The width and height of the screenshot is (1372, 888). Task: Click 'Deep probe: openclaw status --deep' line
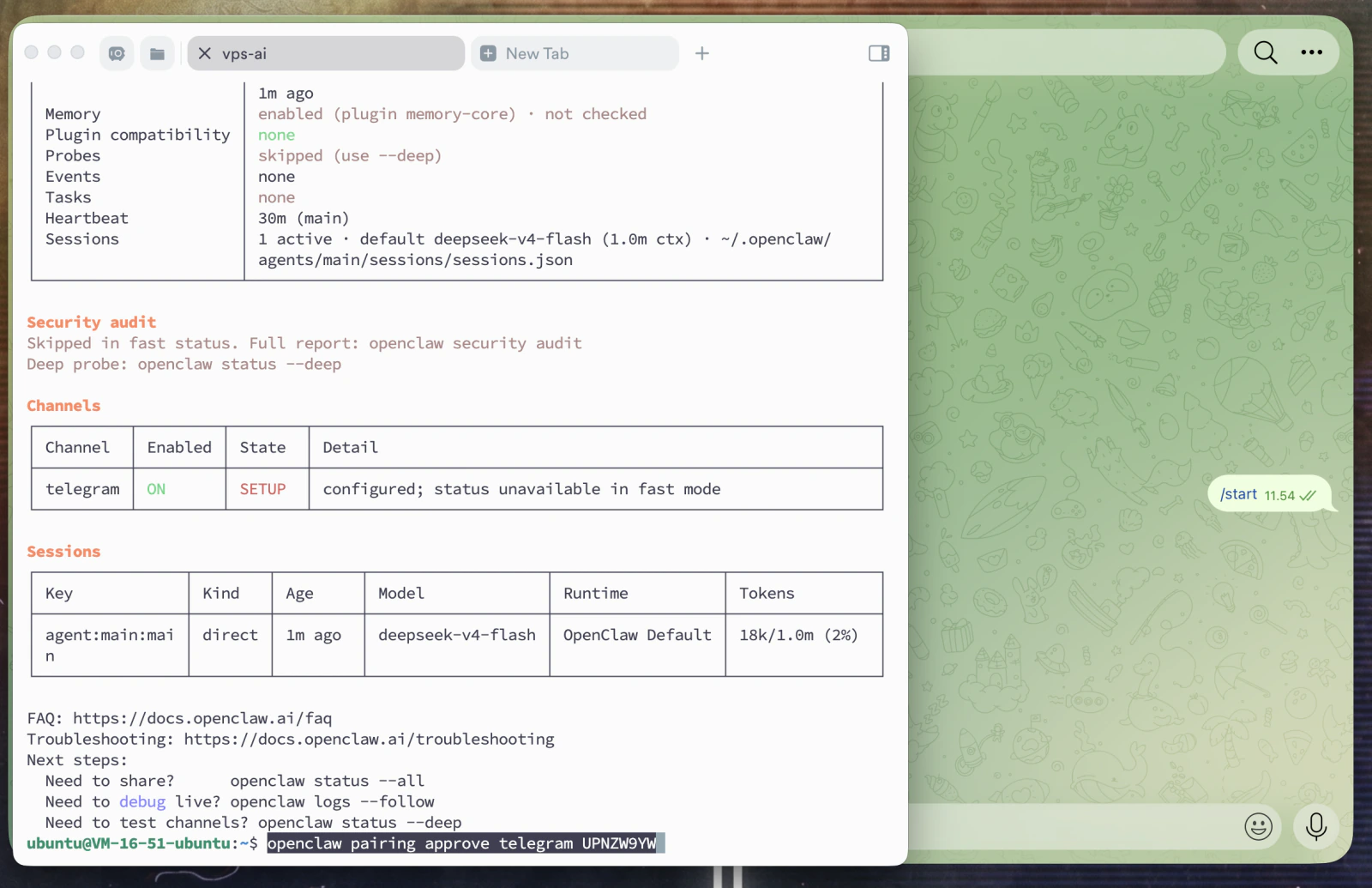click(184, 364)
